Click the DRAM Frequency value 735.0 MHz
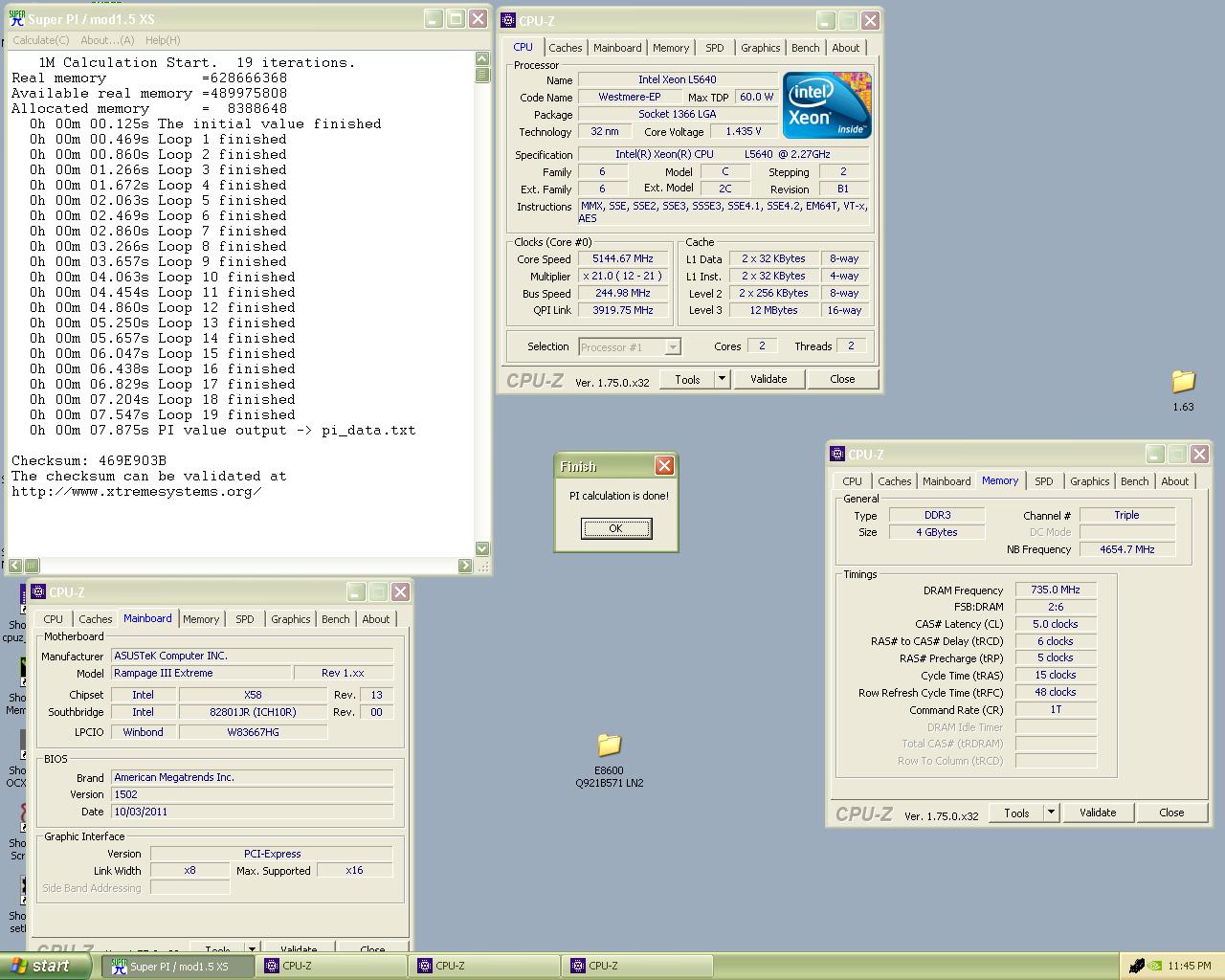The height and width of the screenshot is (980, 1225). 1056,590
